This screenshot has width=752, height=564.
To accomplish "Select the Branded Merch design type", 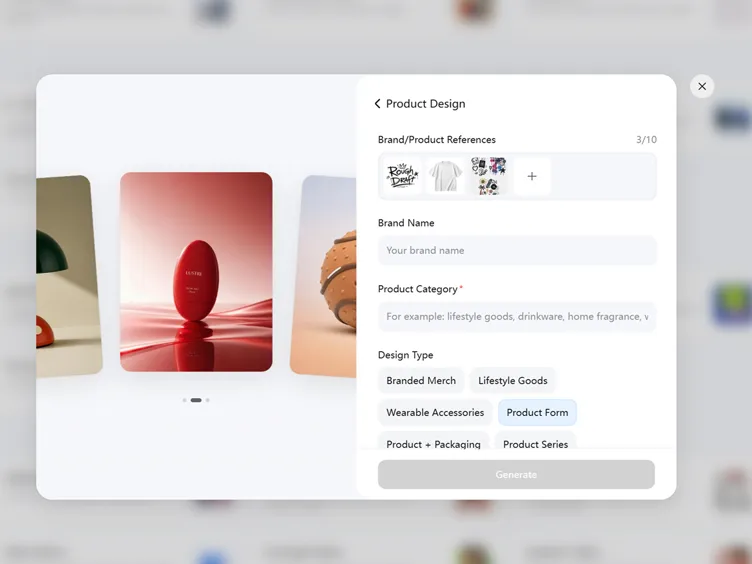I will [x=421, y=380].
